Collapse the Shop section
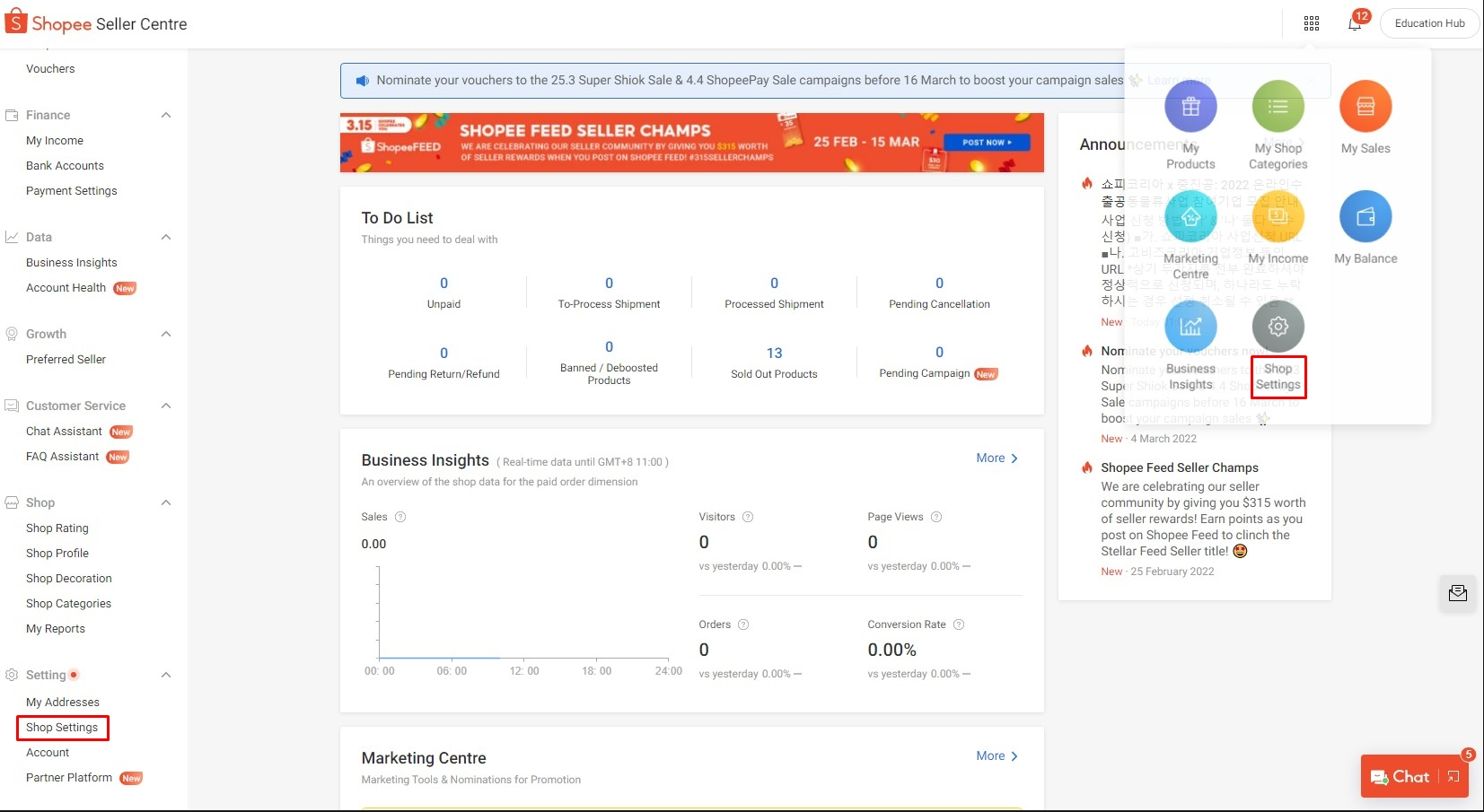This screenshot has width=1484, height=812. [x=166, y=502]
